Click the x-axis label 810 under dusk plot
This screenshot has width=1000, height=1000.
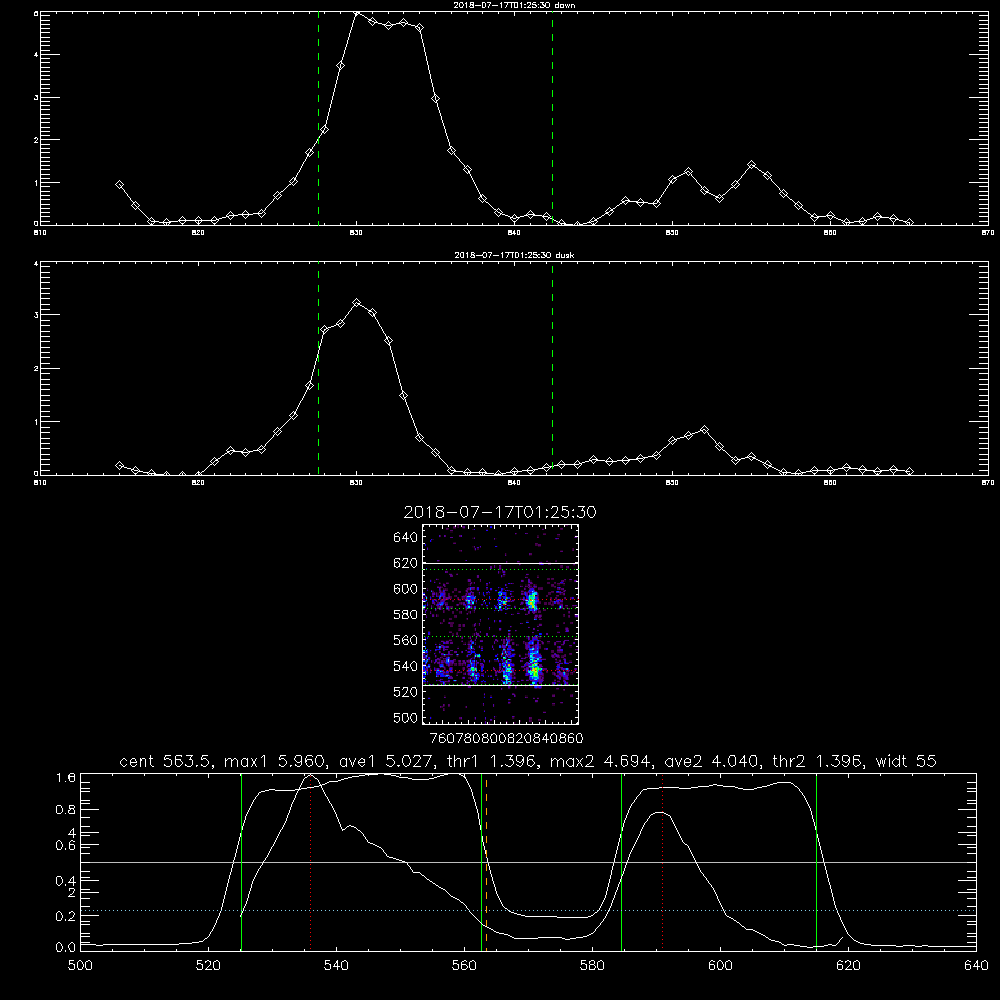pos(40,483)
